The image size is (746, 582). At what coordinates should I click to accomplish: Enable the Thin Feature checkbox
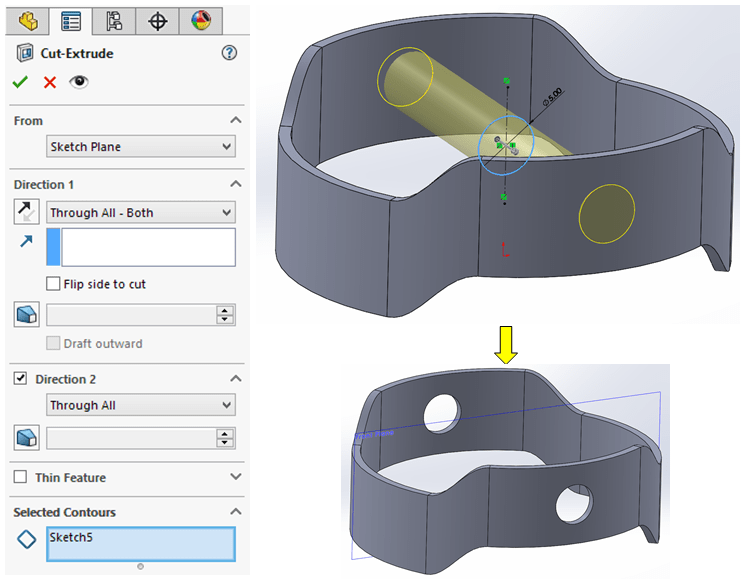pyautogui.click(x=20, y=478)
